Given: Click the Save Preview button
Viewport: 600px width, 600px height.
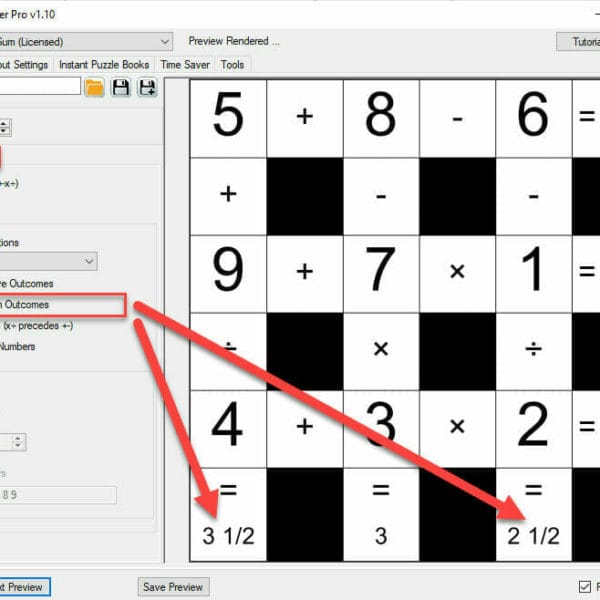Looking at the screenshot, I should pyautogui.click(x=173, y=587).
